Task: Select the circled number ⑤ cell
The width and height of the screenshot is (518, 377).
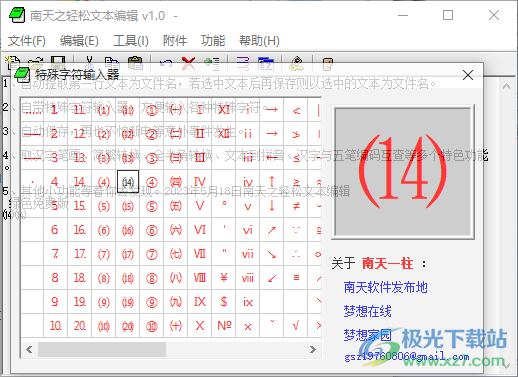Action: tap(152, 206)
